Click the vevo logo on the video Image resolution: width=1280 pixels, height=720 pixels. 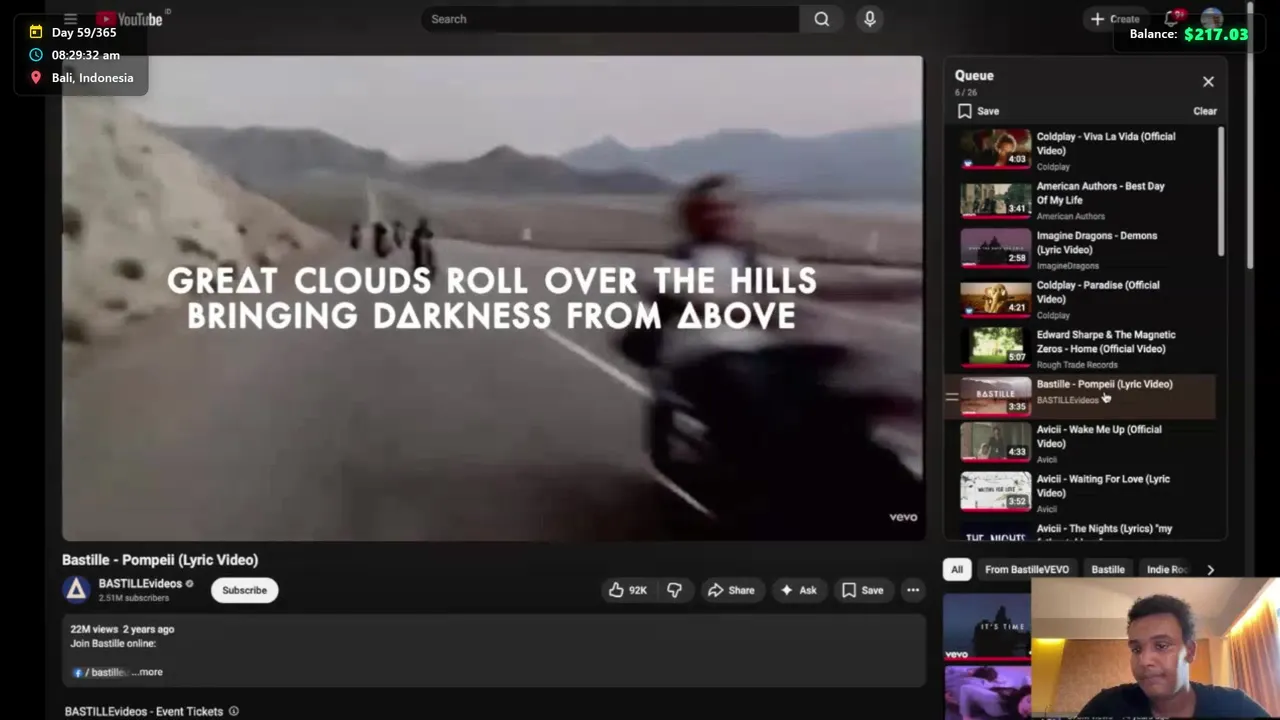tap(903, 517)
